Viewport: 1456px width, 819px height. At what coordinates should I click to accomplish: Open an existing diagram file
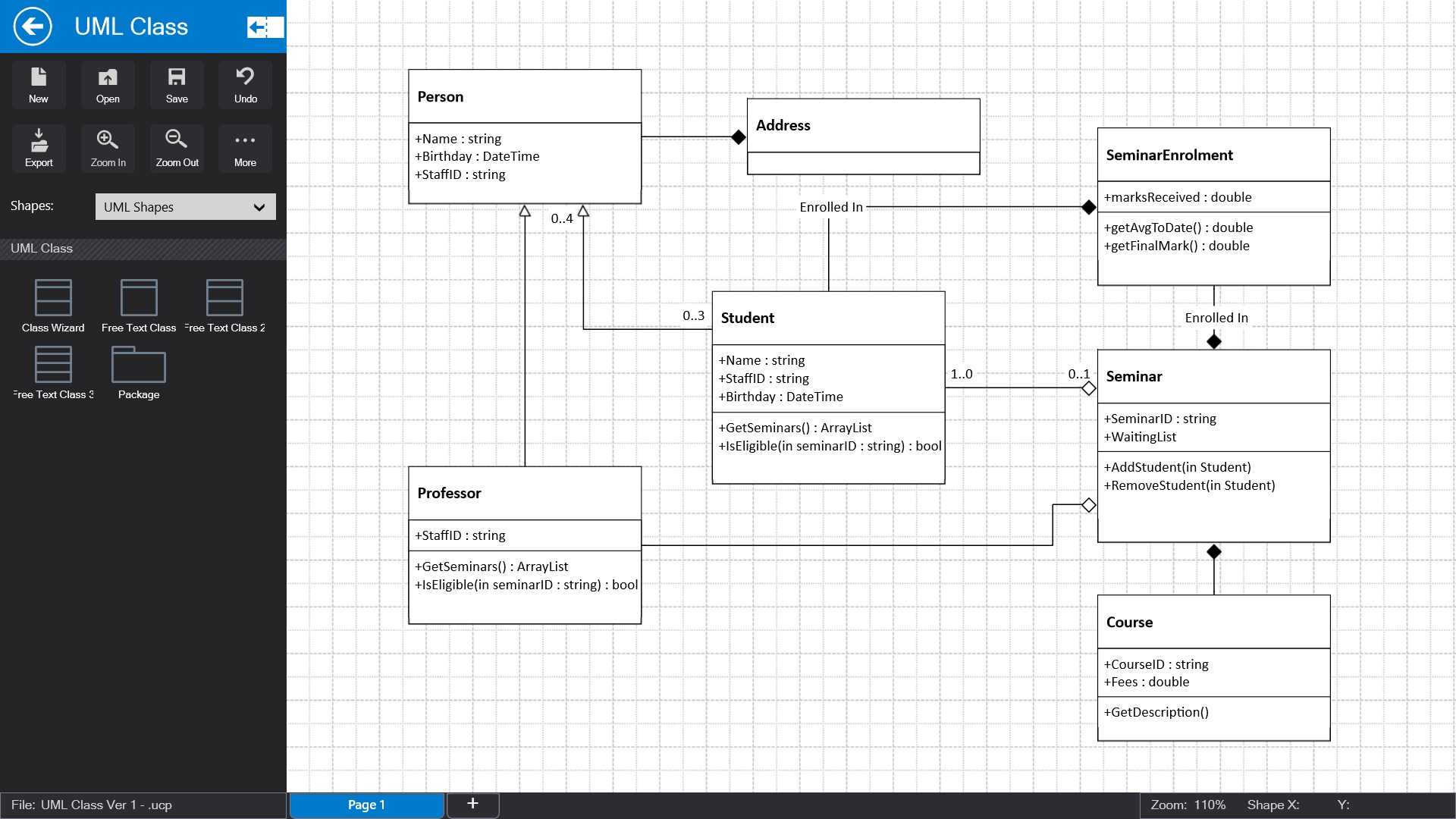(108, 84)
